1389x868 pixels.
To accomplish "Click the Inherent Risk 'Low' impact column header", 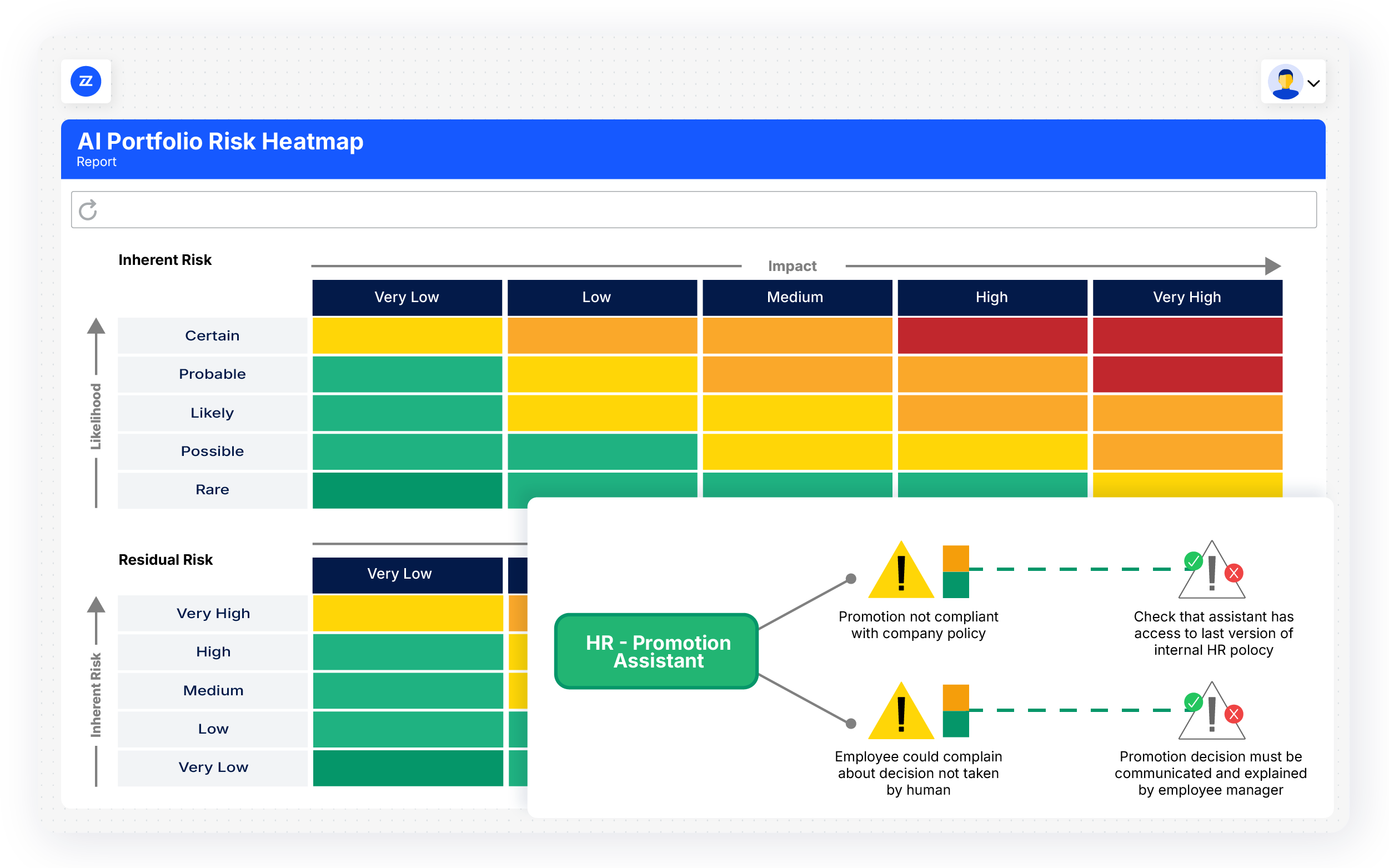I will (602, 297).
